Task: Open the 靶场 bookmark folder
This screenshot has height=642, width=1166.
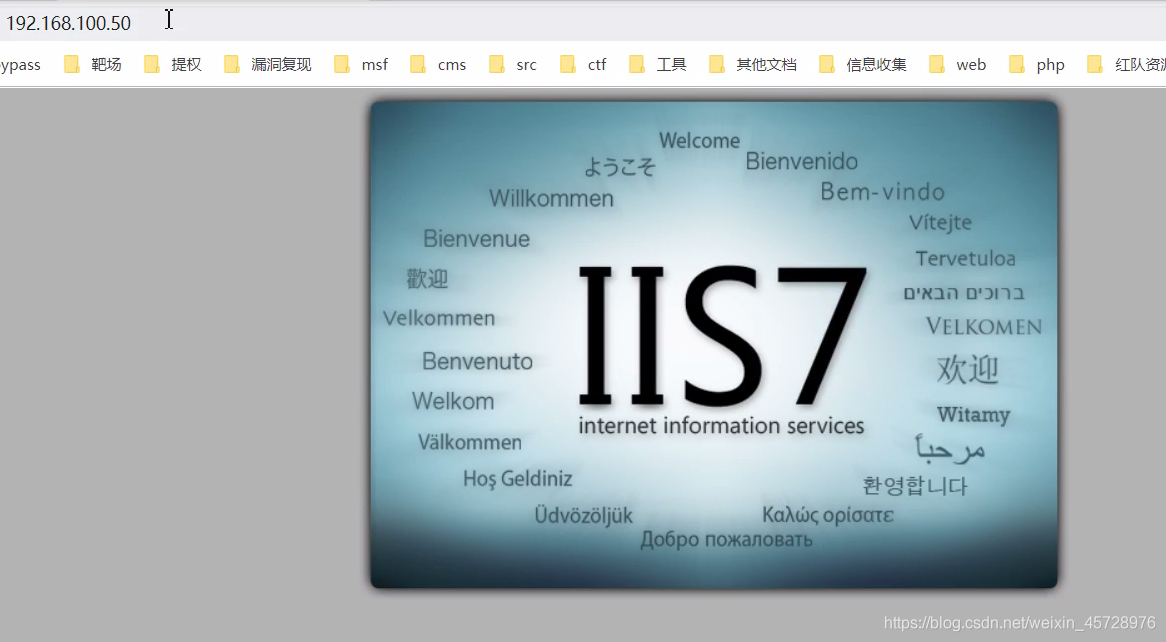Action: click(92, 65)
